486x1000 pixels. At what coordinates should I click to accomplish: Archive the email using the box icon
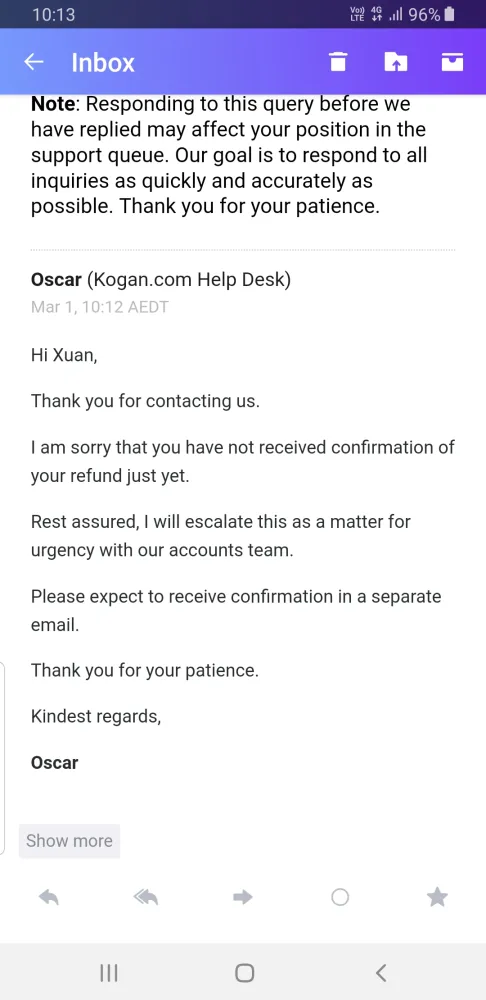coord(452,62)
